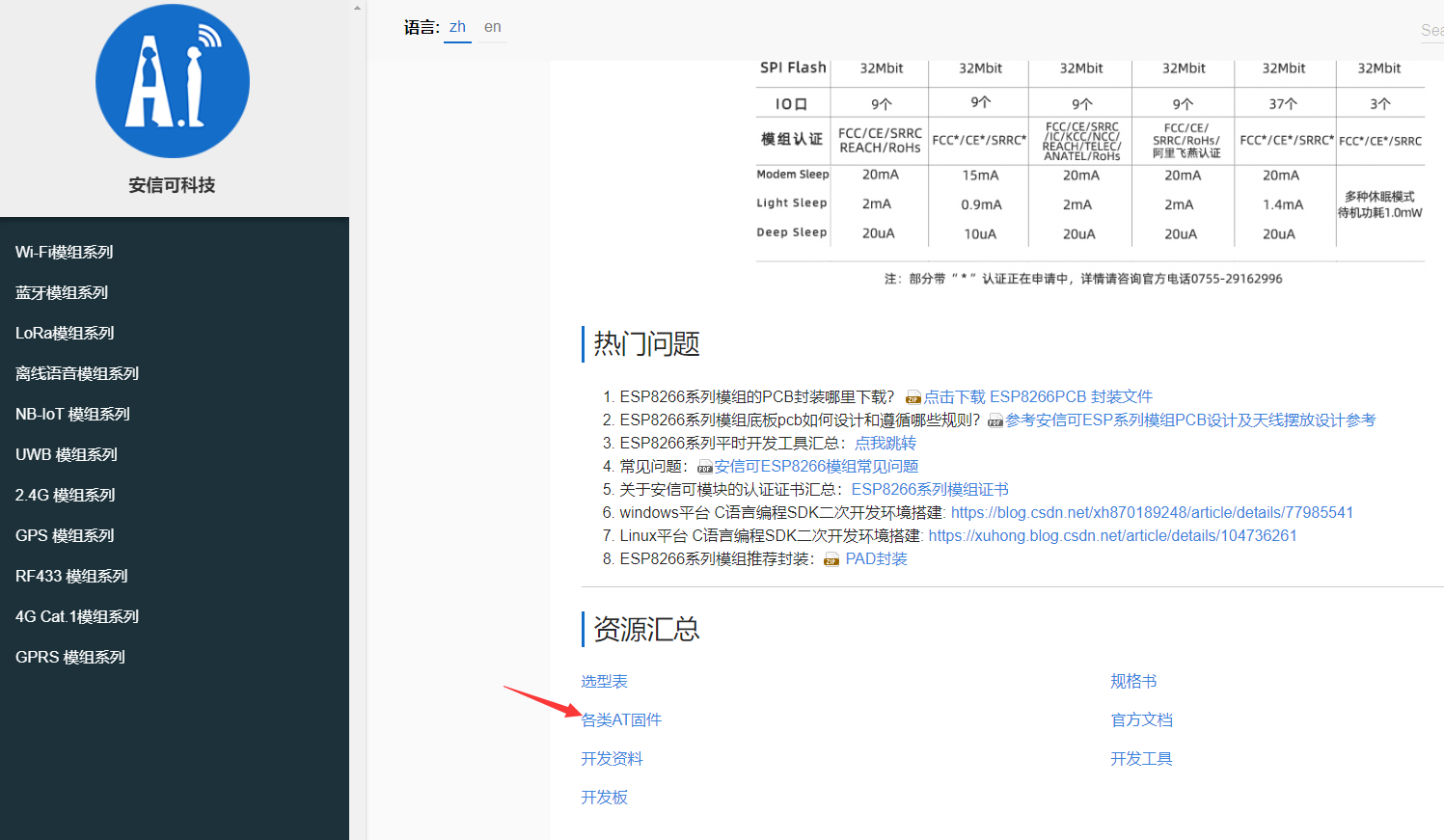
Task: Click the Deep Sleep row label
Action: pyautogui.click(x=792, y=232)
